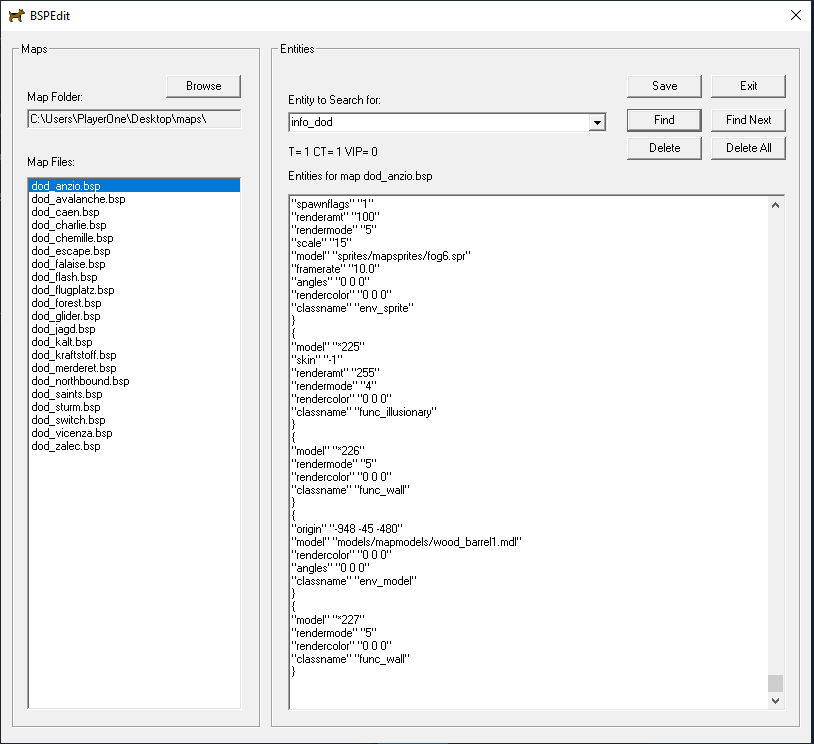Select dod_switch.bsp in map files
This screenshot has height=744, width=814.
point(134,420)
